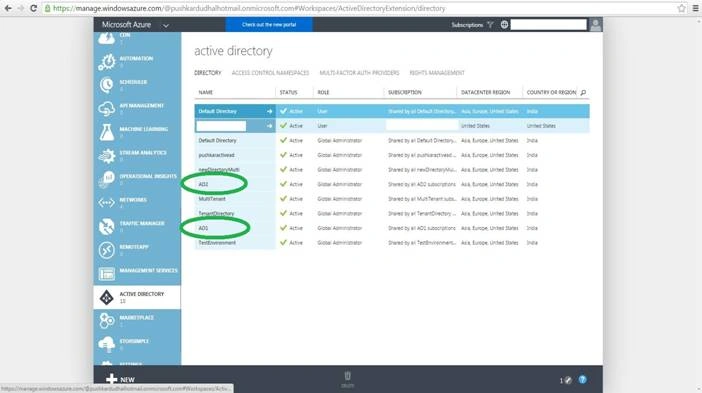This screenshot has height=393, width=702.
Task: Open the completed operations notification icon
Action: point(568,380)
